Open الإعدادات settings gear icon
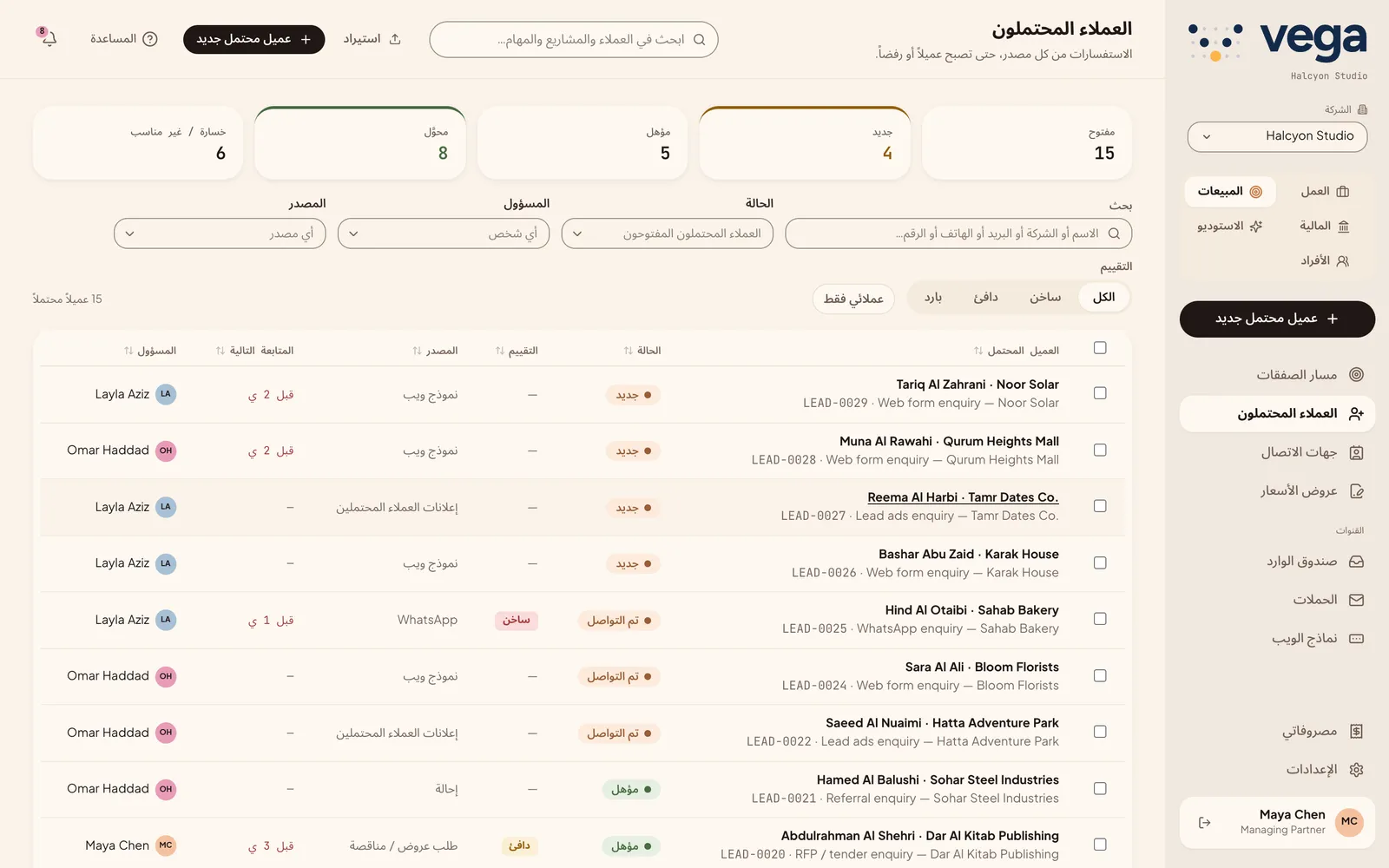This screenshot has height=868, width=1389. point(1356,770)
